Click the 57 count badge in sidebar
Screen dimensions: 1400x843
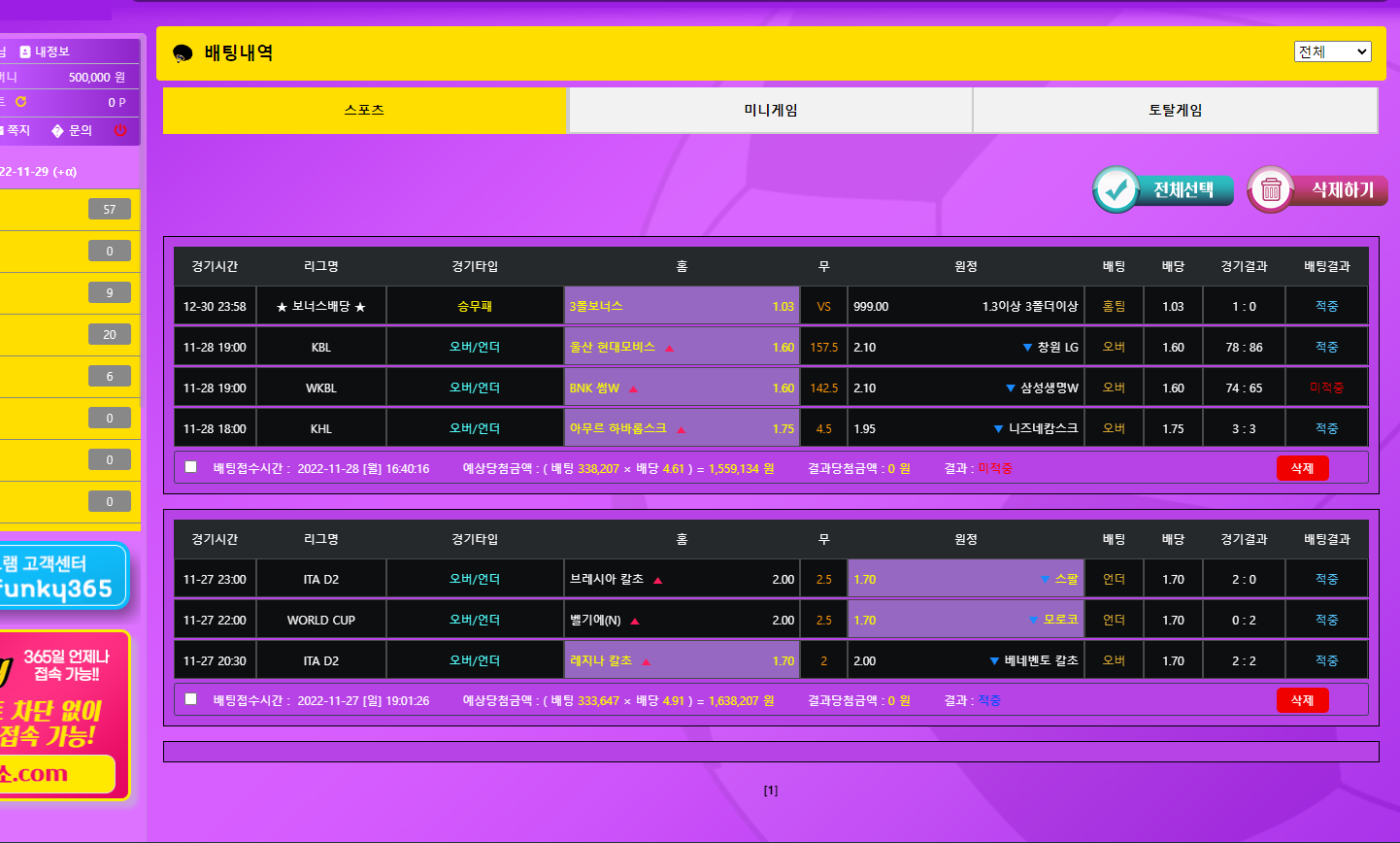click(109, 209)
